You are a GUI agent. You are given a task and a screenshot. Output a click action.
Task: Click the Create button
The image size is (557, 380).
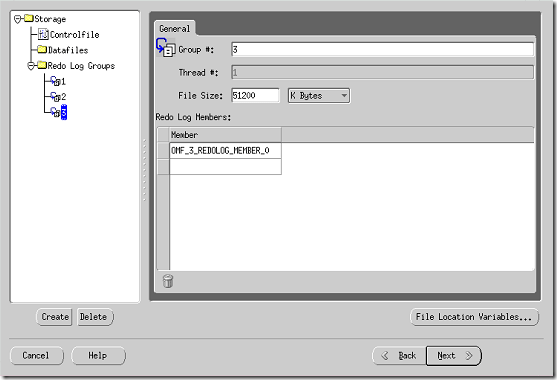coord(55,317)
